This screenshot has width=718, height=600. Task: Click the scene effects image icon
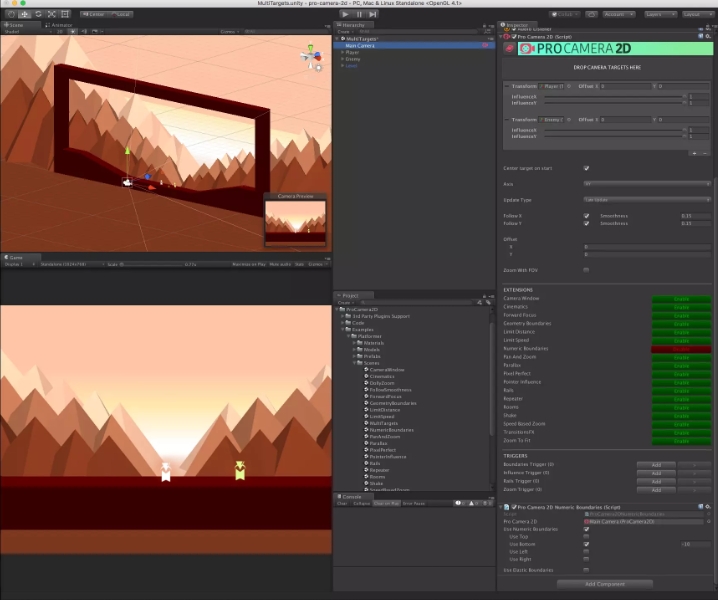pyautogui.click(x=95, y=32)
